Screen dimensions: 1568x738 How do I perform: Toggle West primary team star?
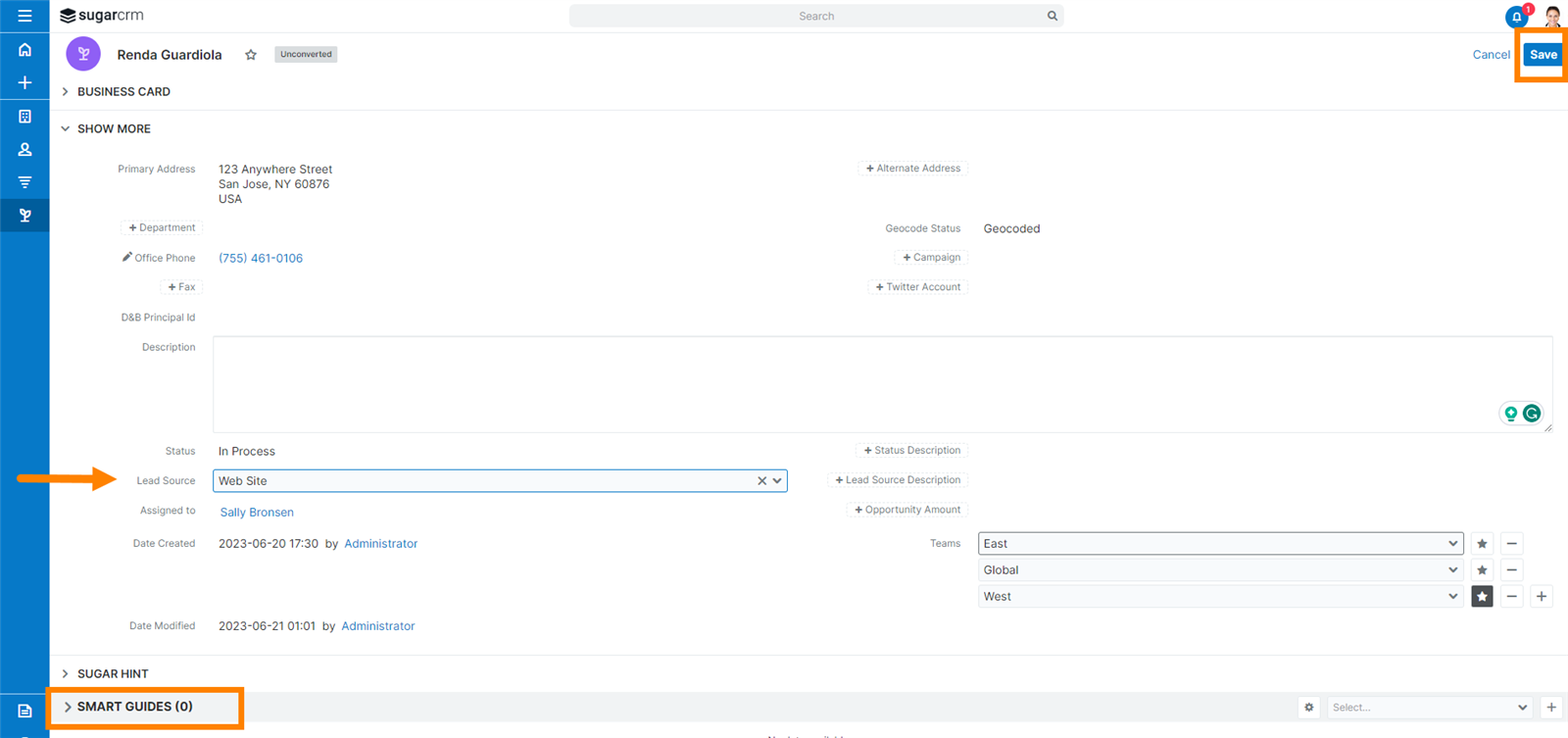pos(1482,597)
